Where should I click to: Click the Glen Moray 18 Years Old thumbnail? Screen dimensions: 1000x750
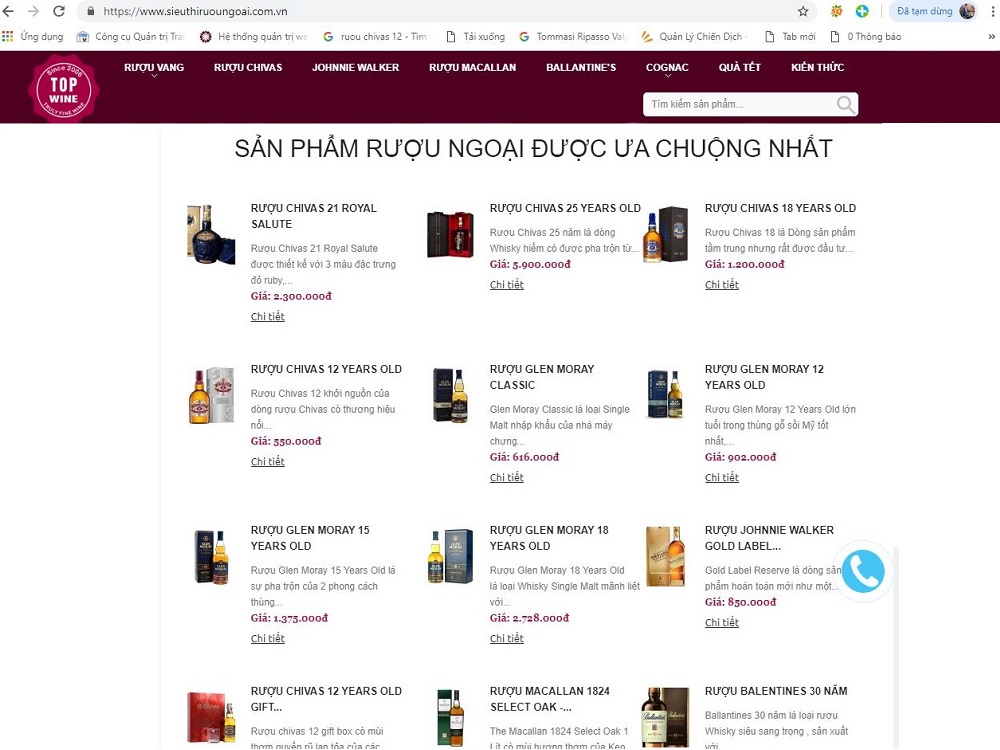(450, 556)
